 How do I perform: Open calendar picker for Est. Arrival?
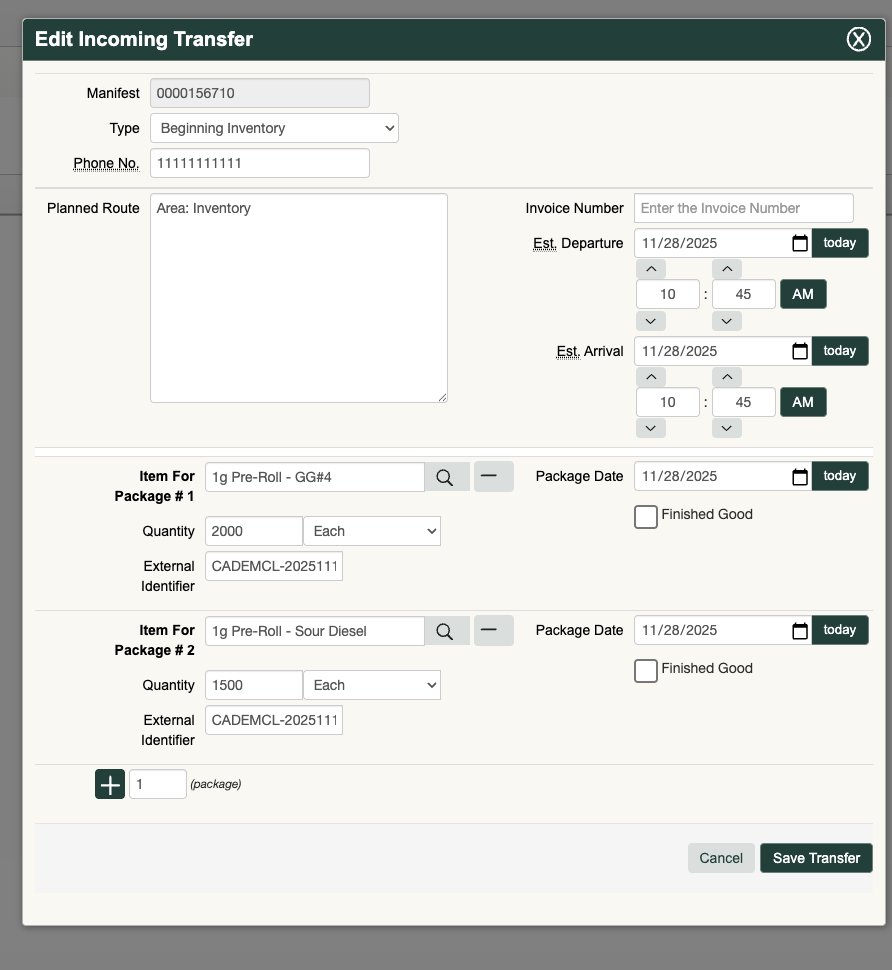pyautogui.click(x=799, y=351)
